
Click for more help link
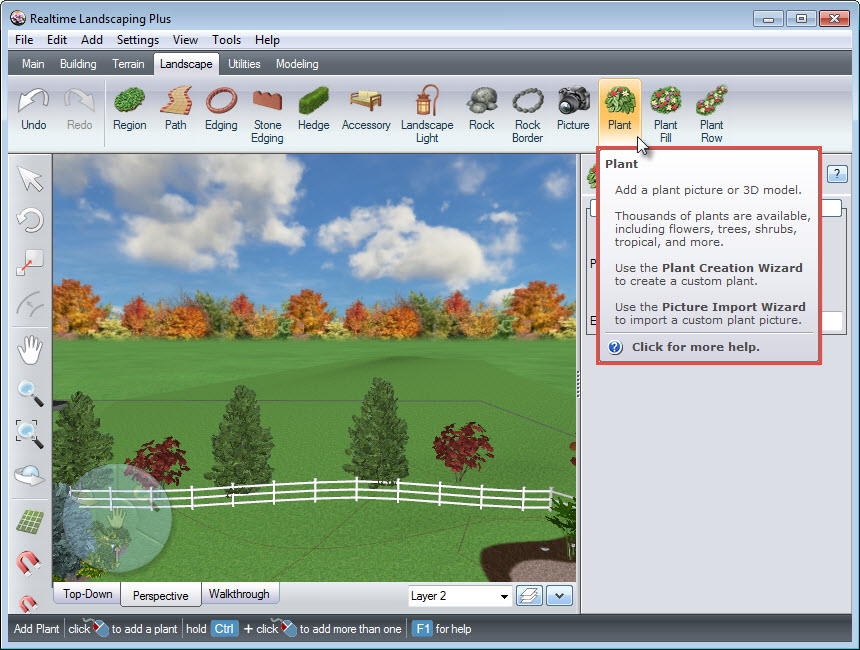point(695,347)
